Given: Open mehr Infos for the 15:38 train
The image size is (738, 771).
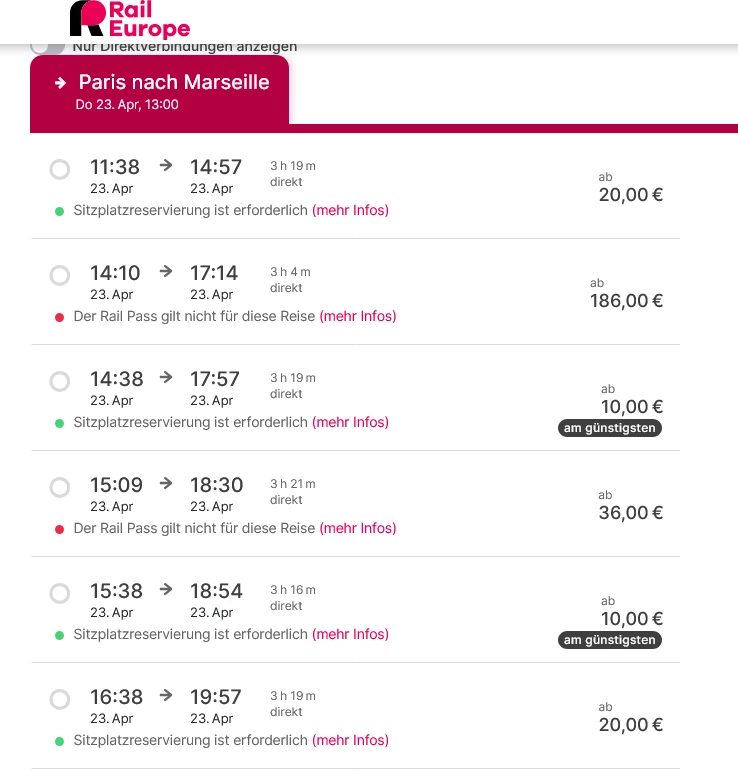Looking at the screenshot, I should click(x=350, y=634).
